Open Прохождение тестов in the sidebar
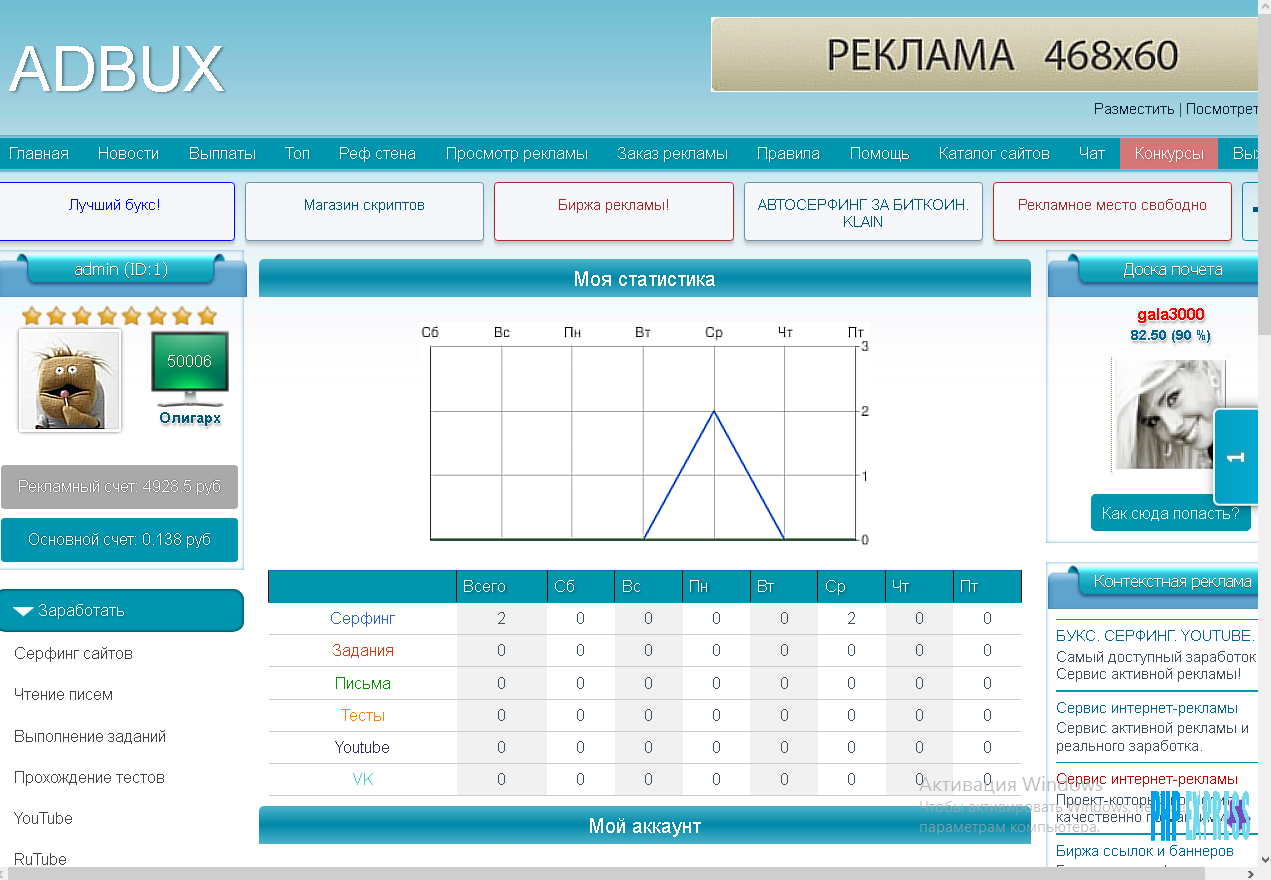This screenshot has height=880, width=1271. click(x=89, y=777)
